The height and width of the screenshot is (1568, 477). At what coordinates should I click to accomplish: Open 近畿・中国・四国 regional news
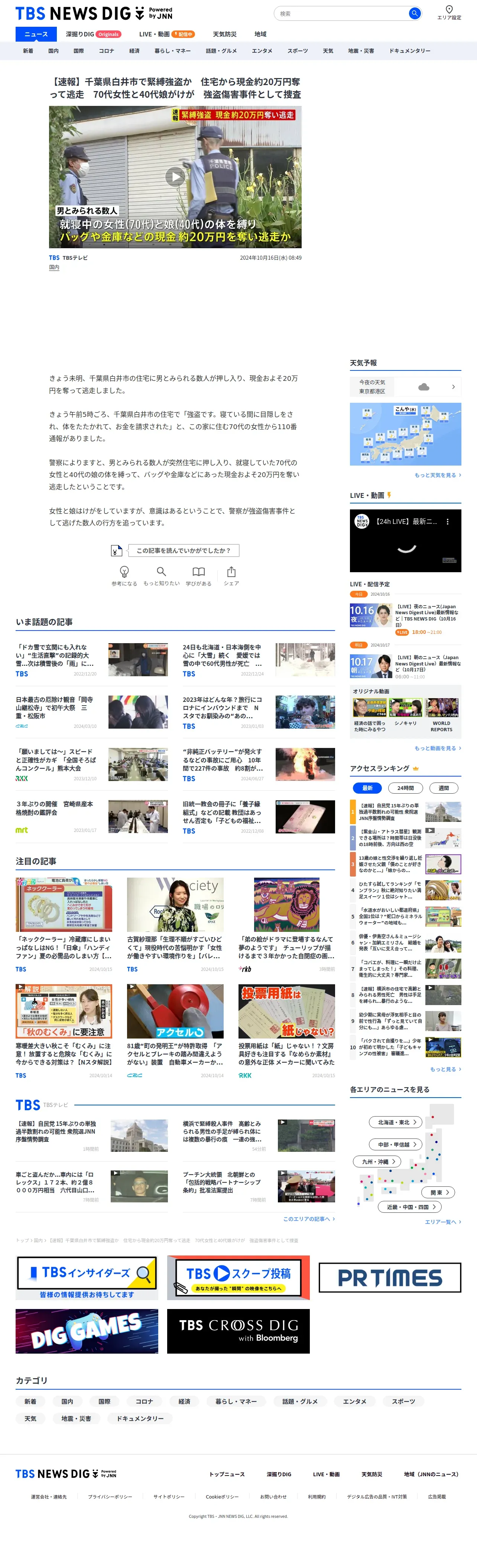409,1206
